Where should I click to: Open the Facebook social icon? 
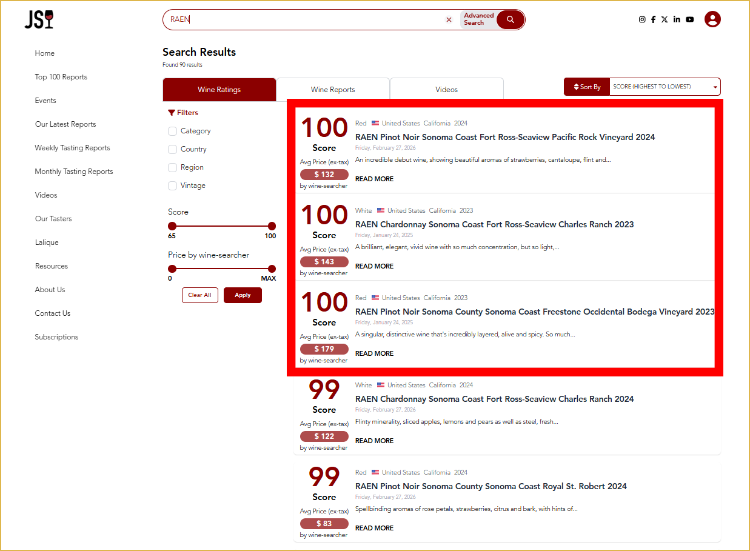pos(653,20)
